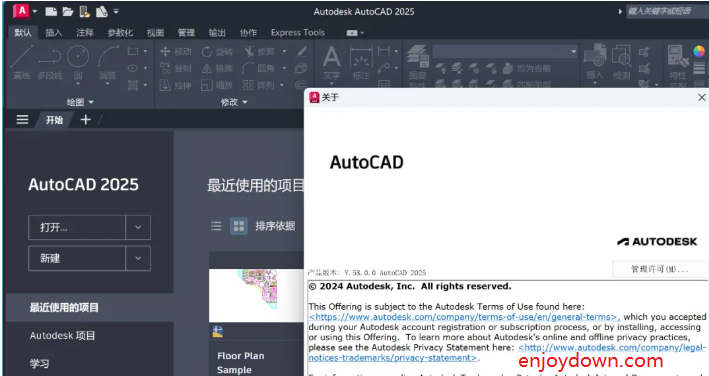
Task: Click the 拉伸 (Stretch) tool
Action: 176,85
